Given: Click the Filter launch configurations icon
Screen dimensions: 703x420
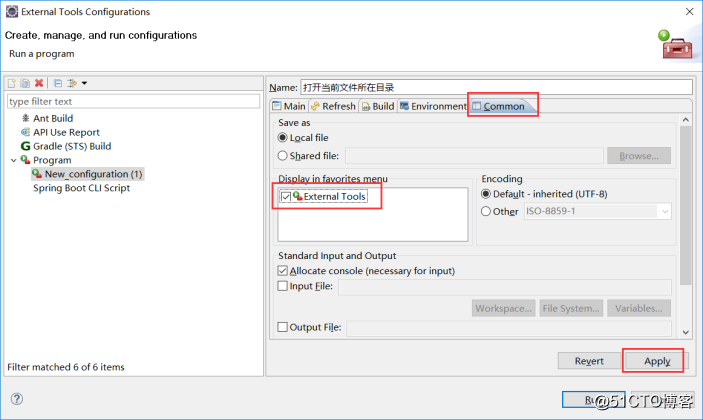Looking at the screenshot, I should point(71,83).
